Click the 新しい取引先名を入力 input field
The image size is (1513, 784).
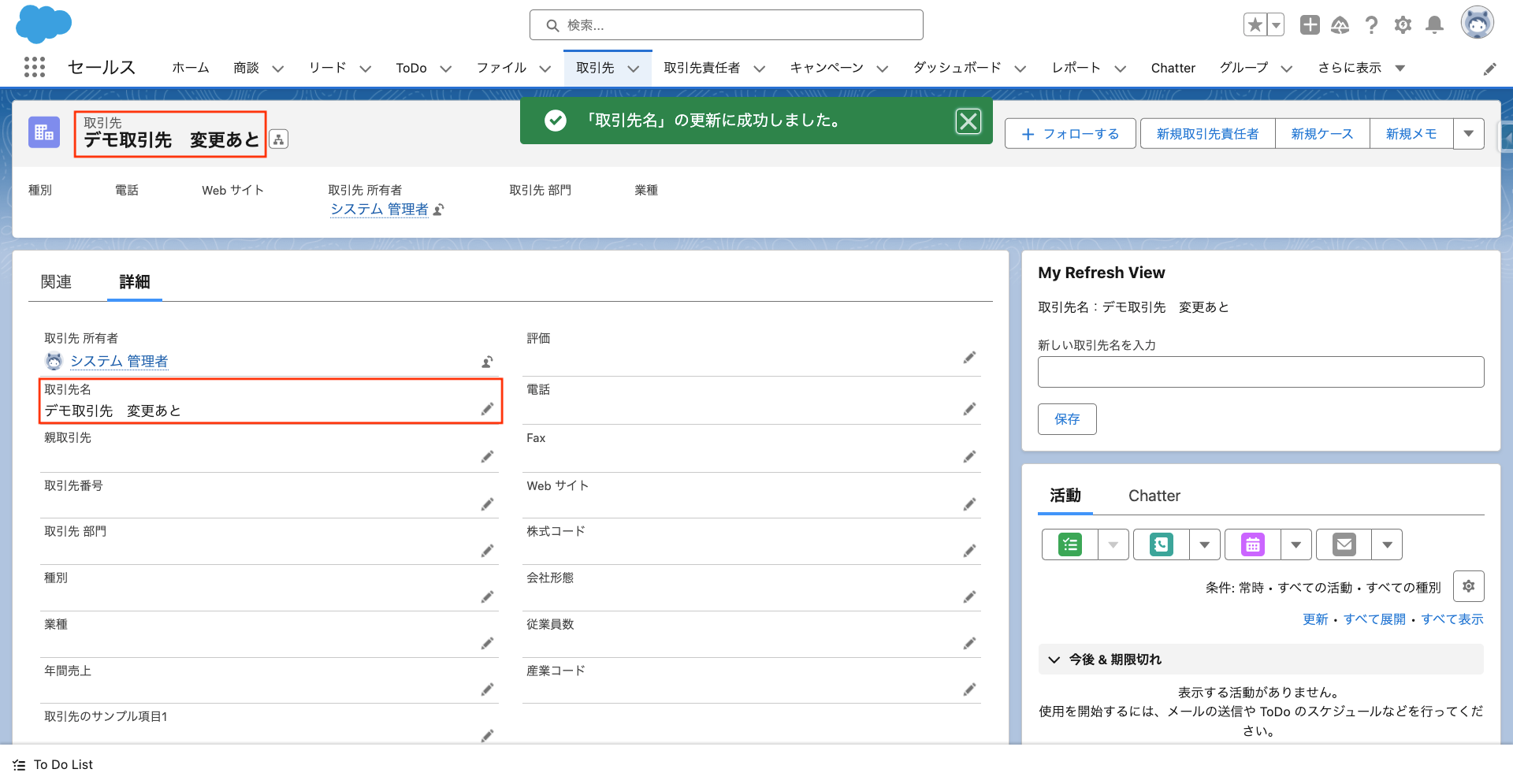1260,371
